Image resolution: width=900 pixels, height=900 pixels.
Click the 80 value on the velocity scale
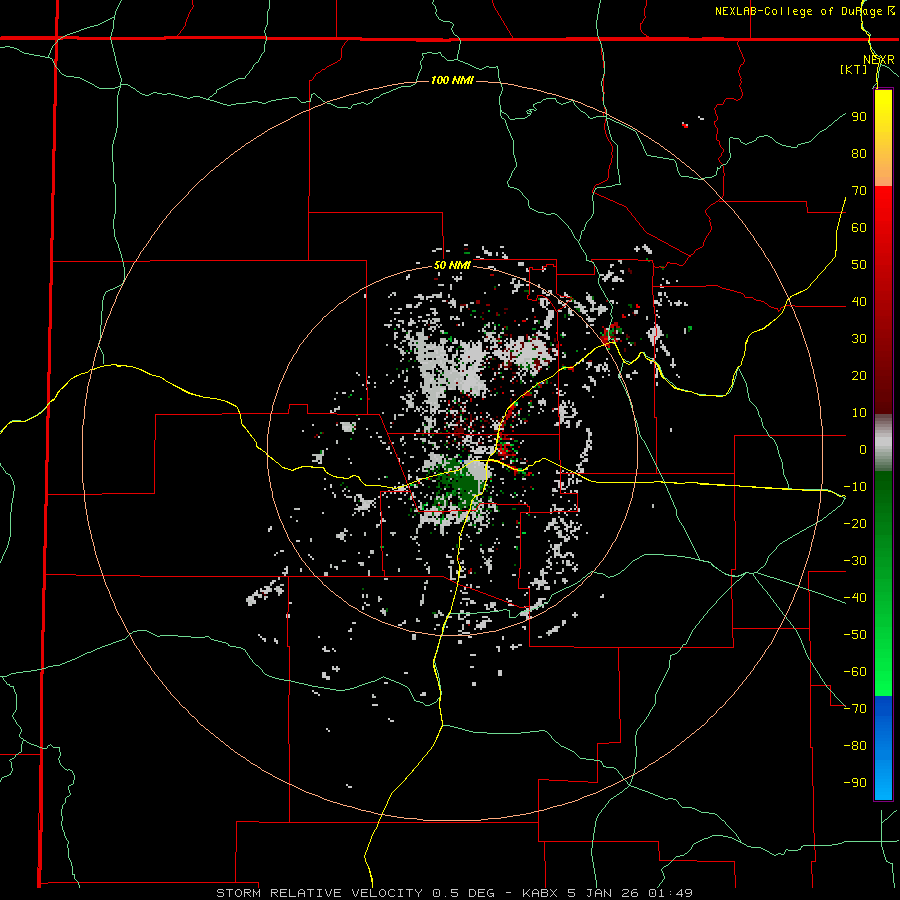tap(859, 153)
